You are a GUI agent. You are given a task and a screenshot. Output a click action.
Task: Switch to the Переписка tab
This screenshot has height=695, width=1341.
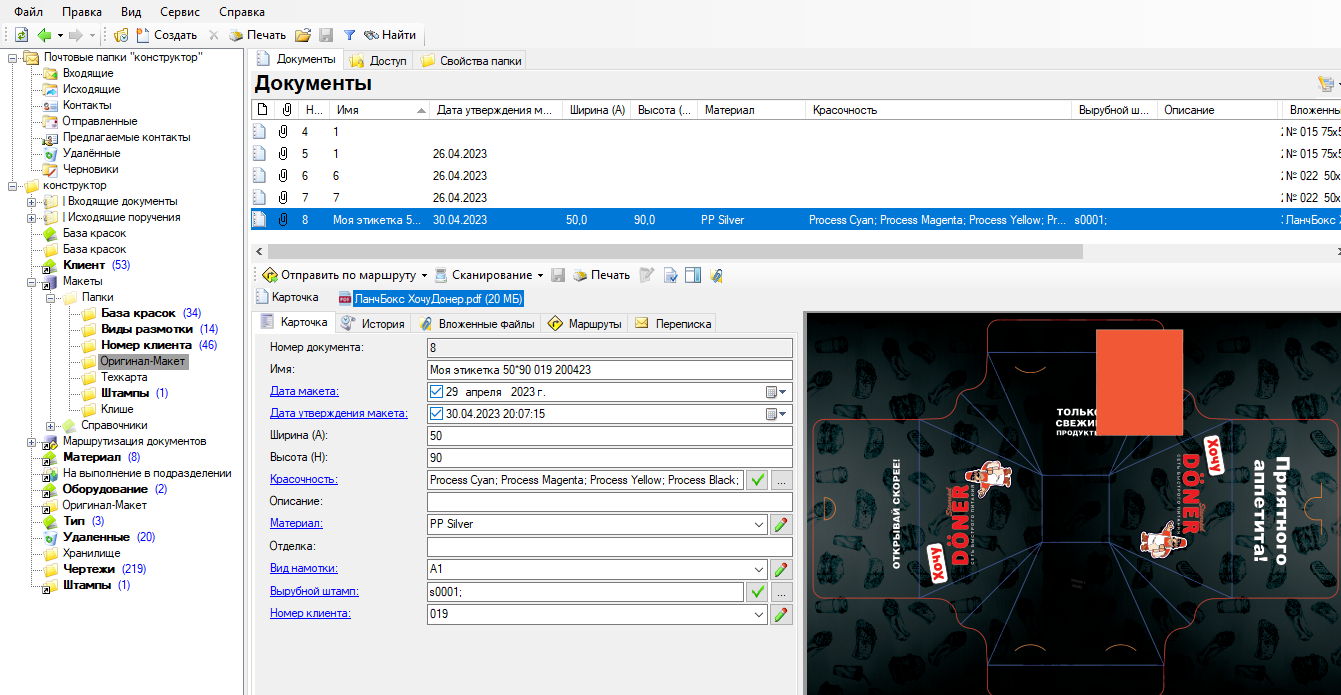coord(672,324)
